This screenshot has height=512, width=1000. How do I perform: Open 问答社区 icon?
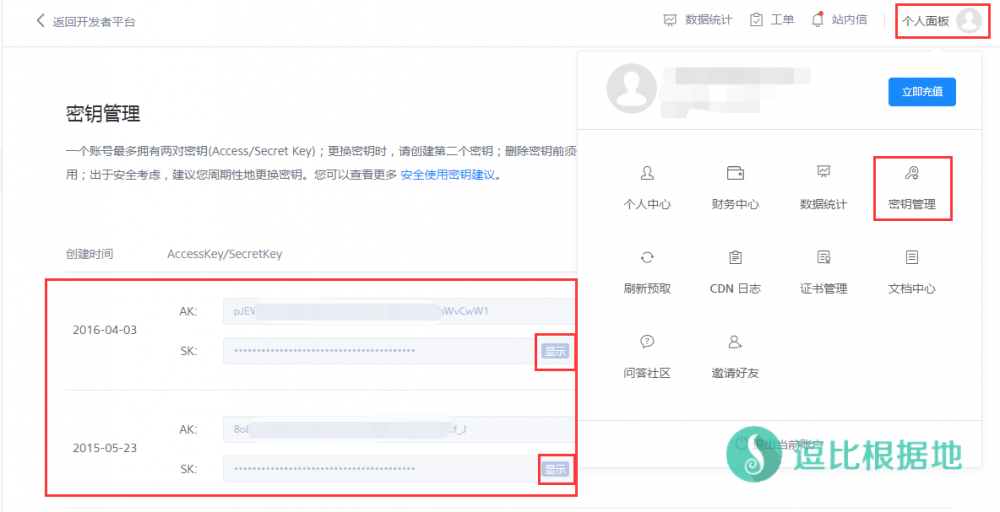click(x=647, y=342)
